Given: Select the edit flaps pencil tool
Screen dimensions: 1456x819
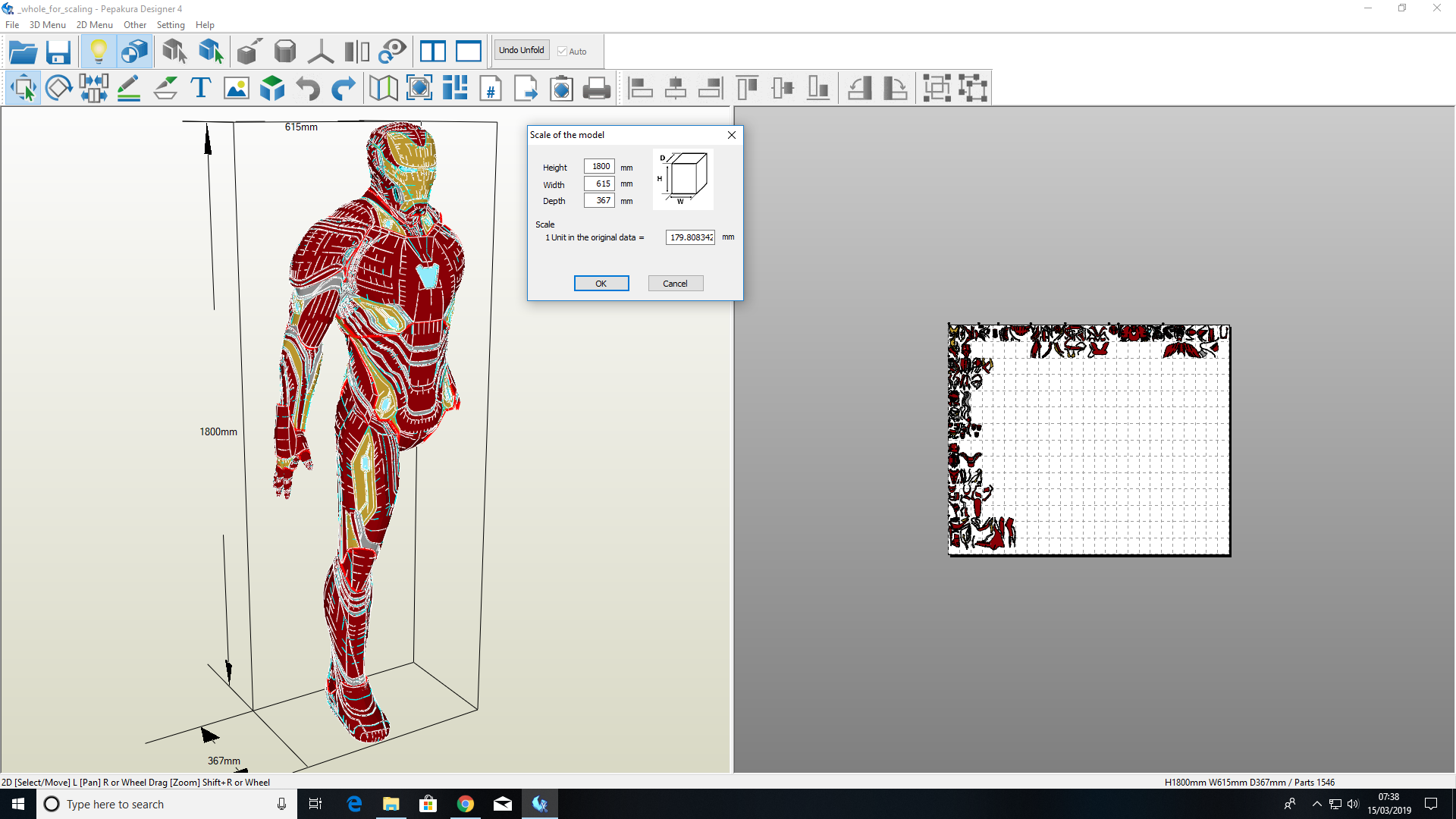Looking at the screenshot, I should tap(129, 88).
